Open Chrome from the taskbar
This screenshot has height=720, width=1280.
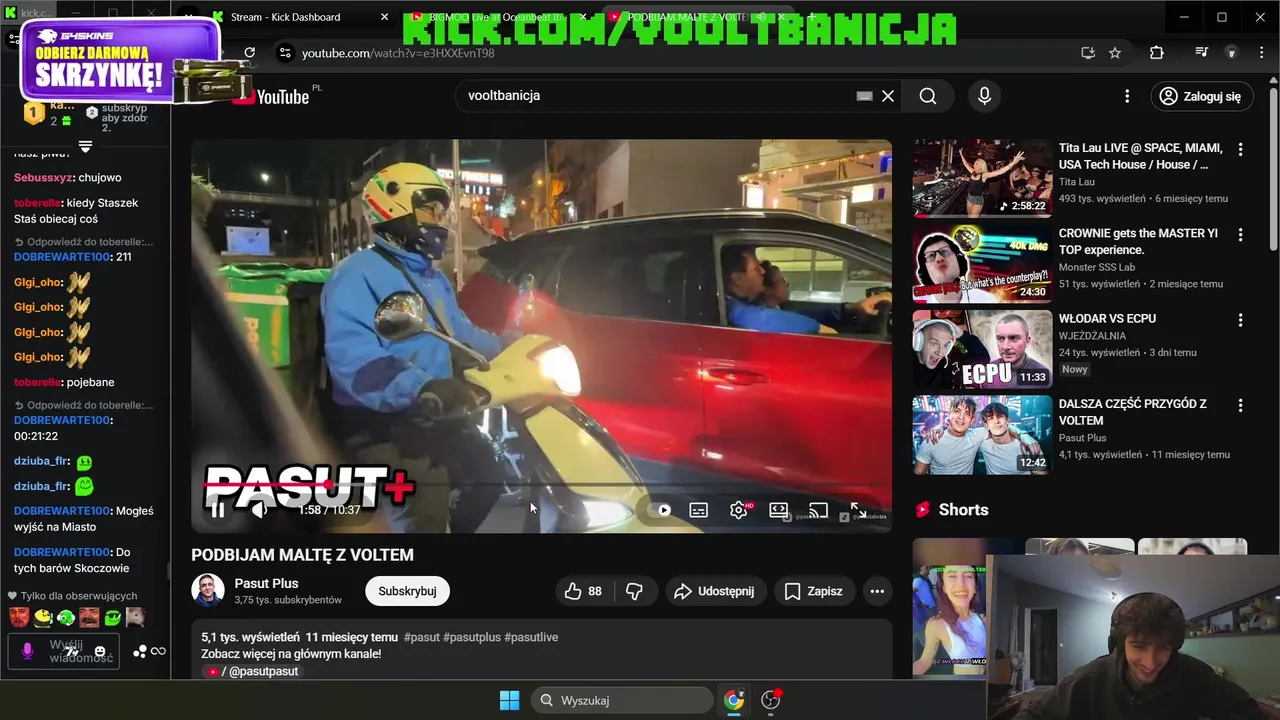pyautogui.click(x=734, y=700)
